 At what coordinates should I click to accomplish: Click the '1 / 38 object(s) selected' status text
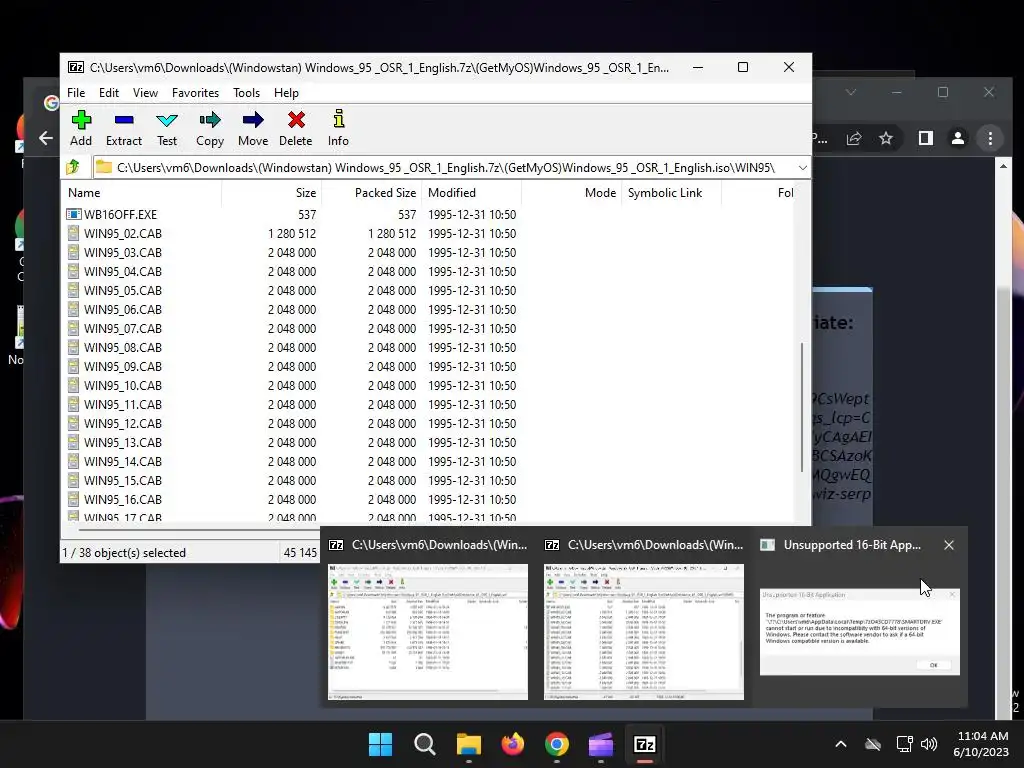click(124, 552)
